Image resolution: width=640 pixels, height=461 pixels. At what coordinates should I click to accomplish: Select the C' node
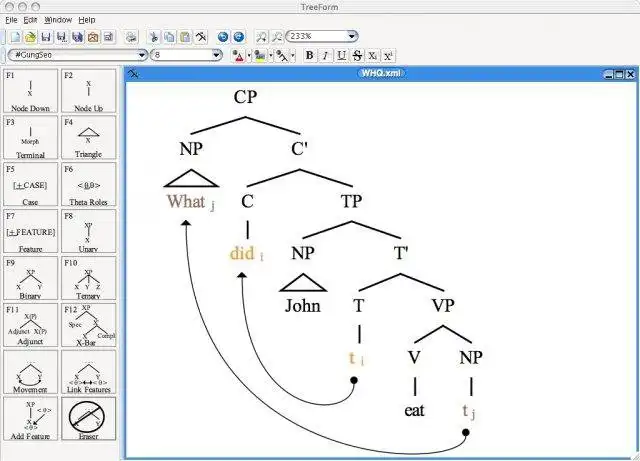pos(299,149)
